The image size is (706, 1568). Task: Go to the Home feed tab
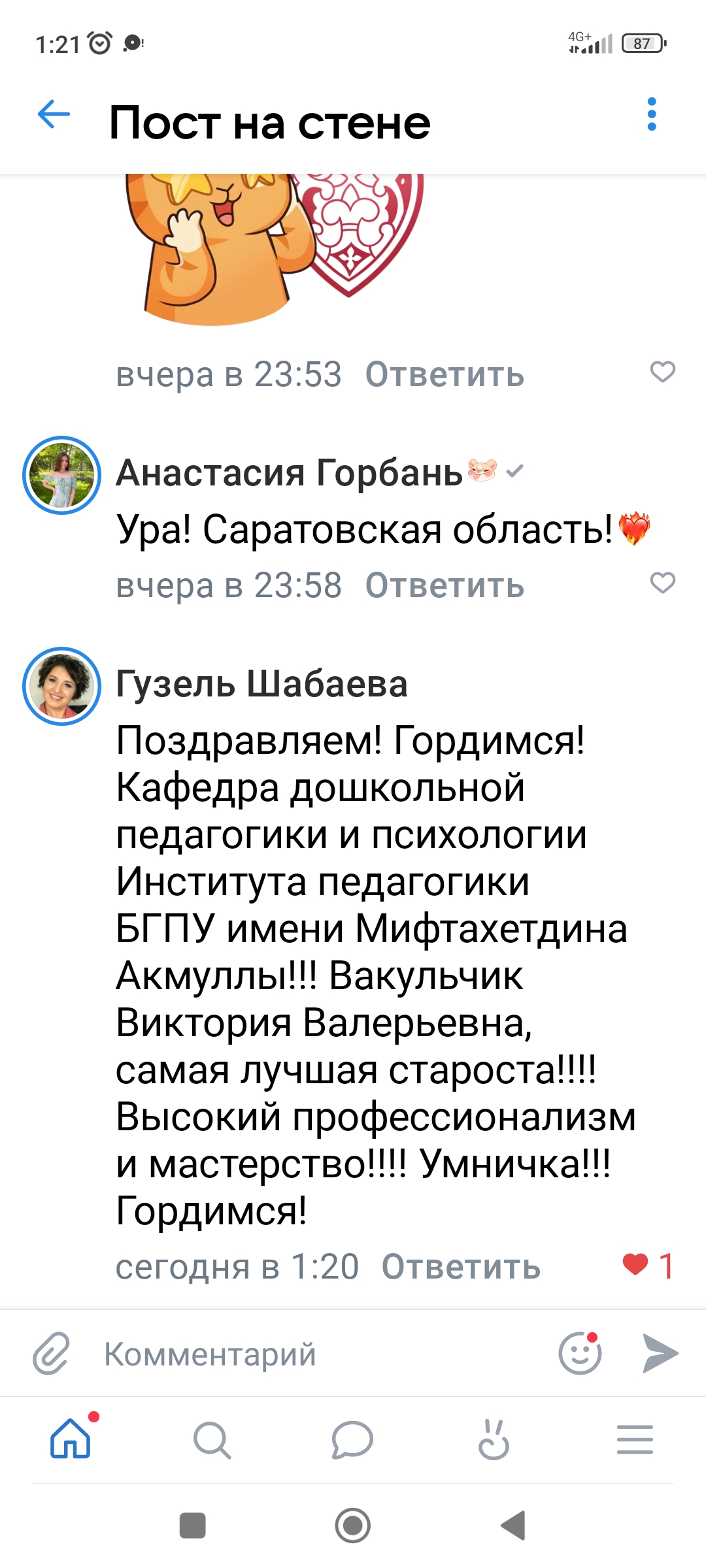71,1439
